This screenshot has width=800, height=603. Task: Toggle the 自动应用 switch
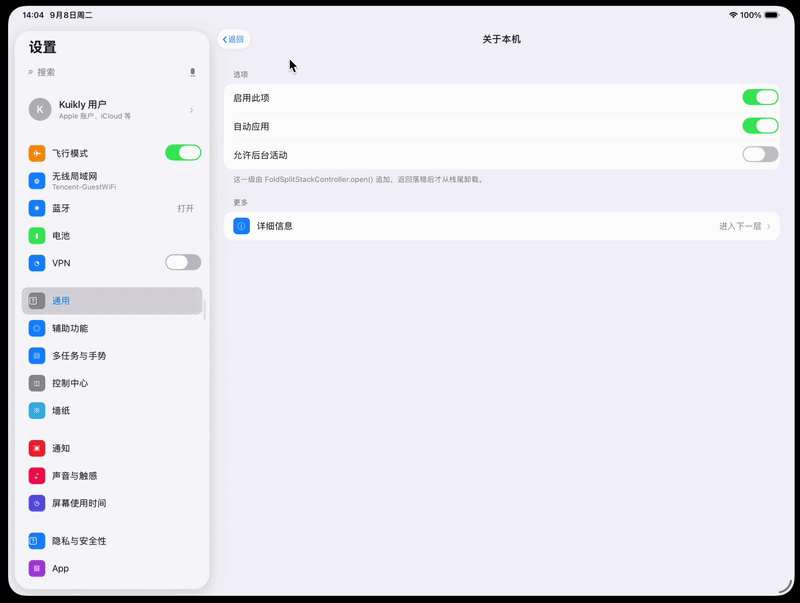click(x=760, y=125)
